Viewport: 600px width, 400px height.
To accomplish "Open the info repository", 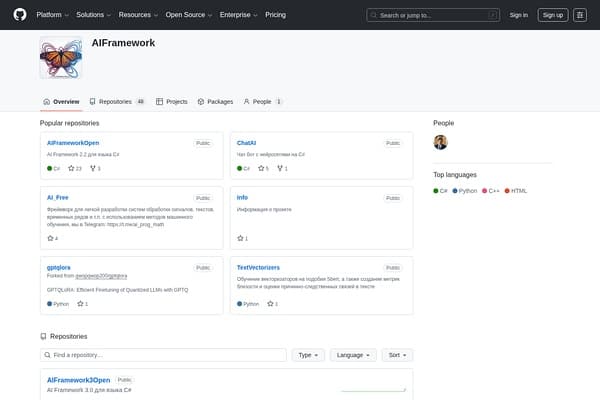I will pyautogui.click(x=242, y=198).
